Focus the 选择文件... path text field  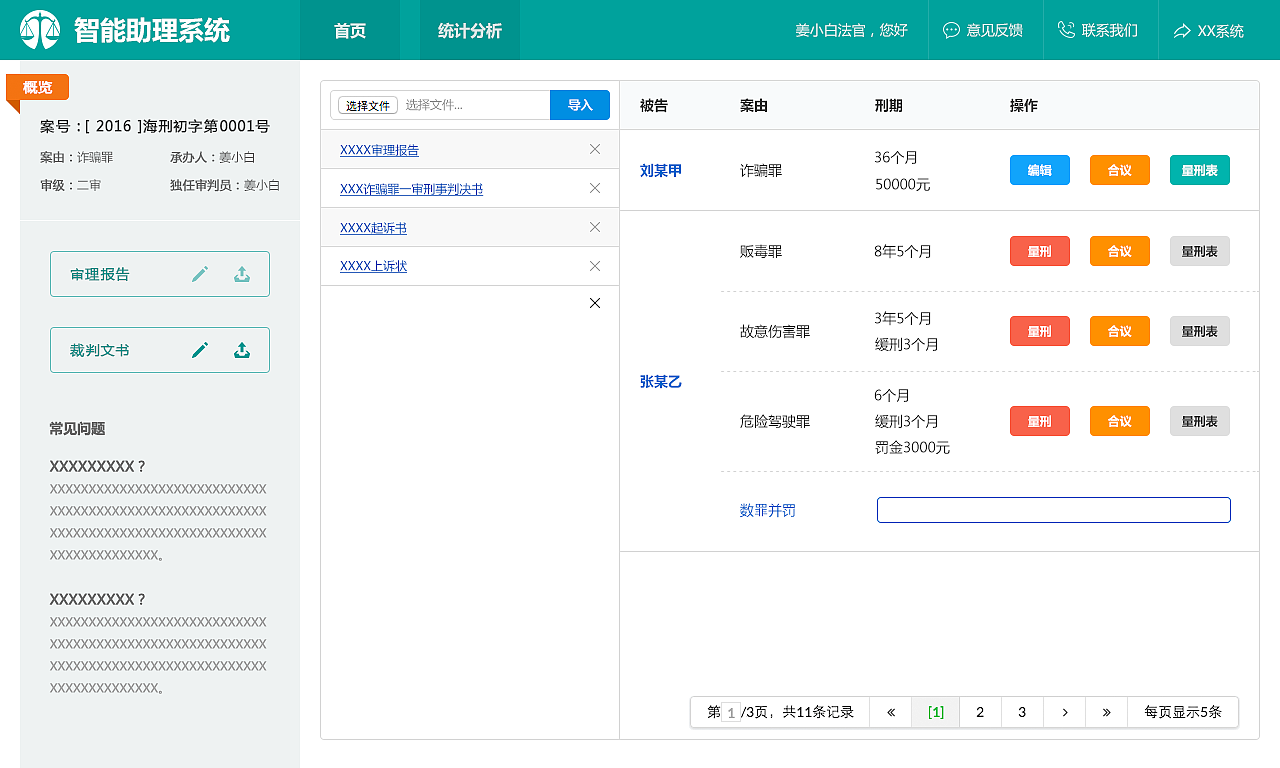(x=475, y=105)
